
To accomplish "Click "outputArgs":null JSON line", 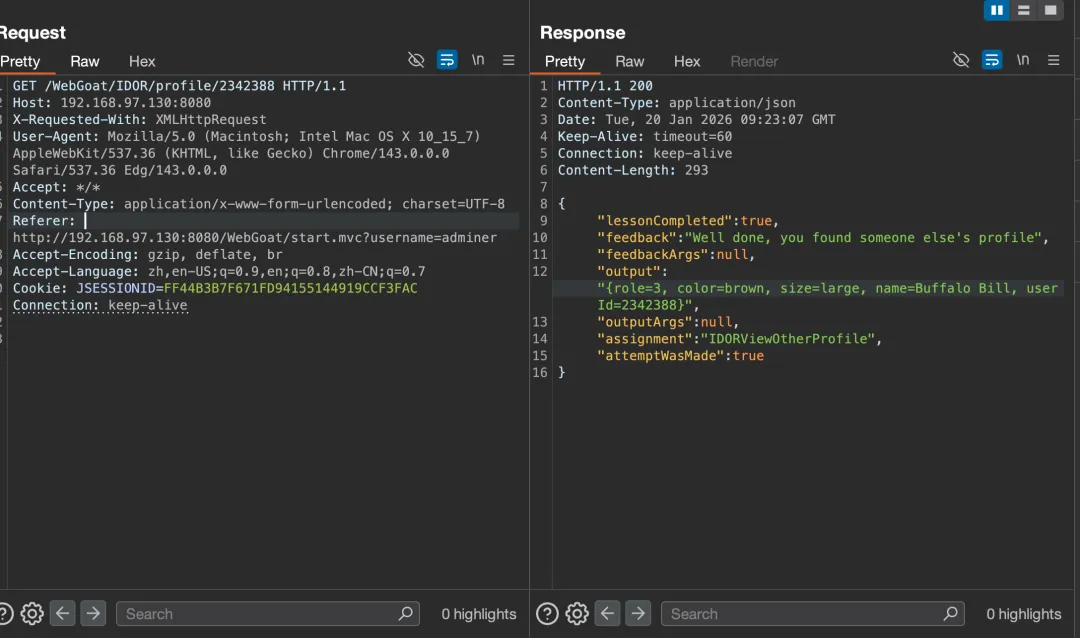I will pyautogui.click(x=667, y=322).
